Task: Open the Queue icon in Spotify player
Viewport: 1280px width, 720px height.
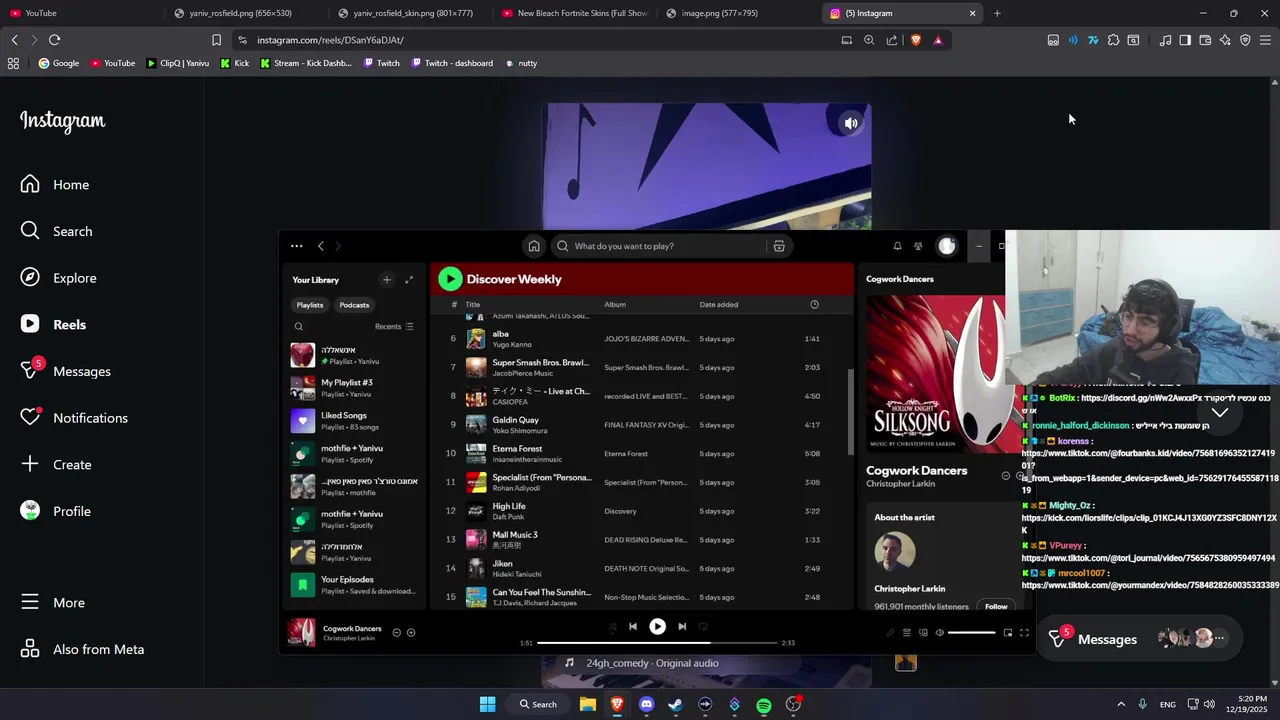Action: (x=907, y=633)
